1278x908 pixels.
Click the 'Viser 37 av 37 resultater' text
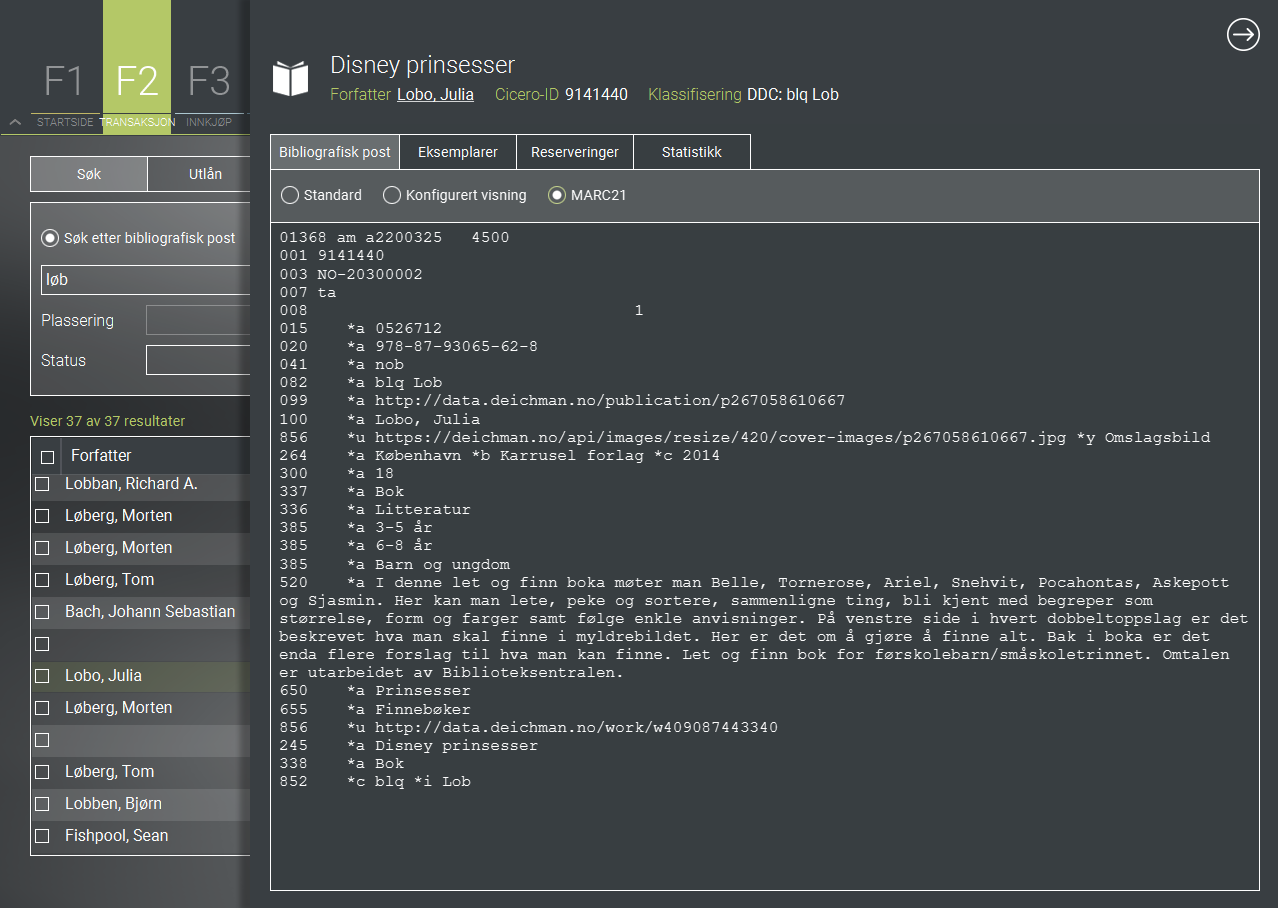pyautogui.click(x=108, y=421)
